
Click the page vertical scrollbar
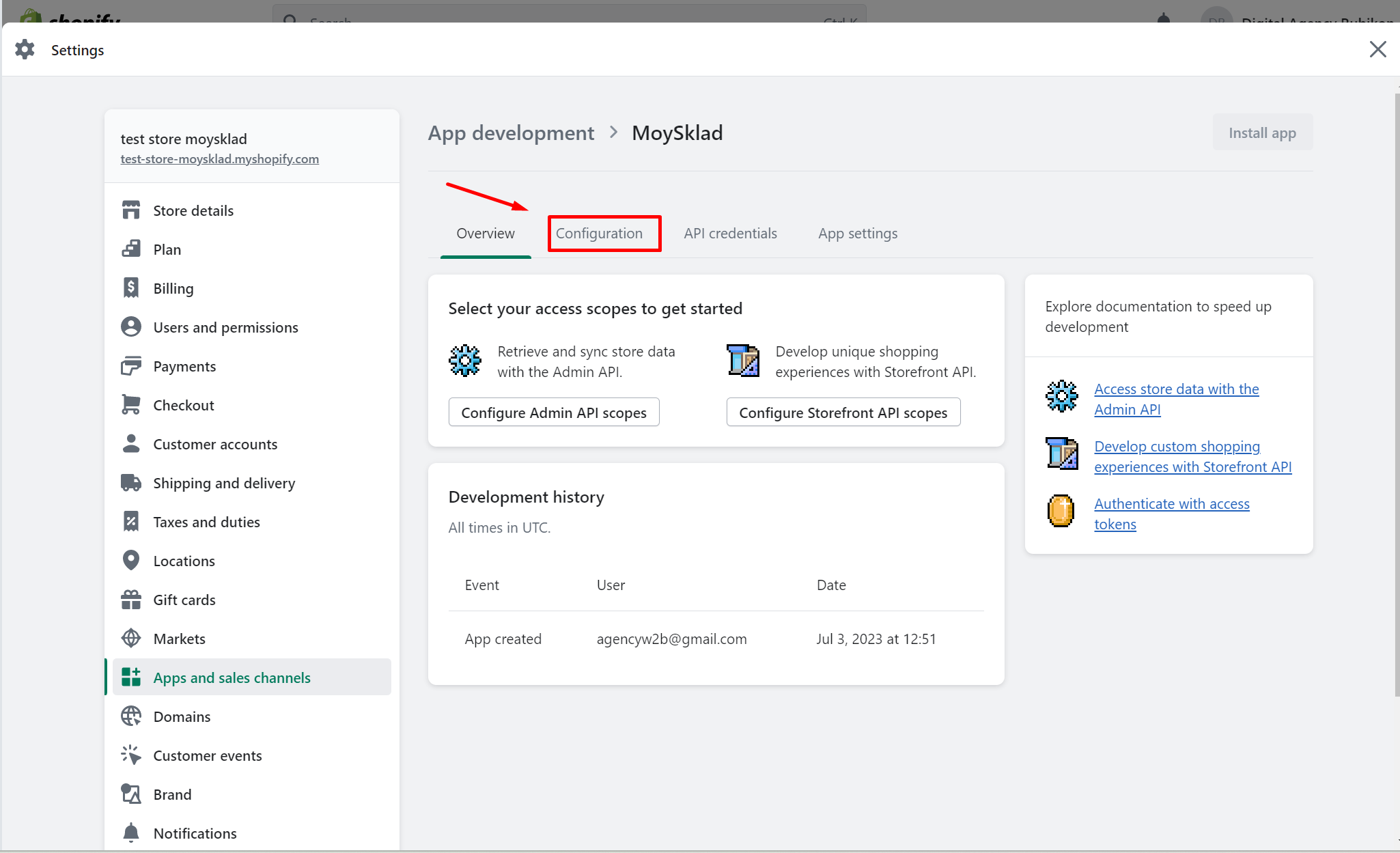(1397, 395)
